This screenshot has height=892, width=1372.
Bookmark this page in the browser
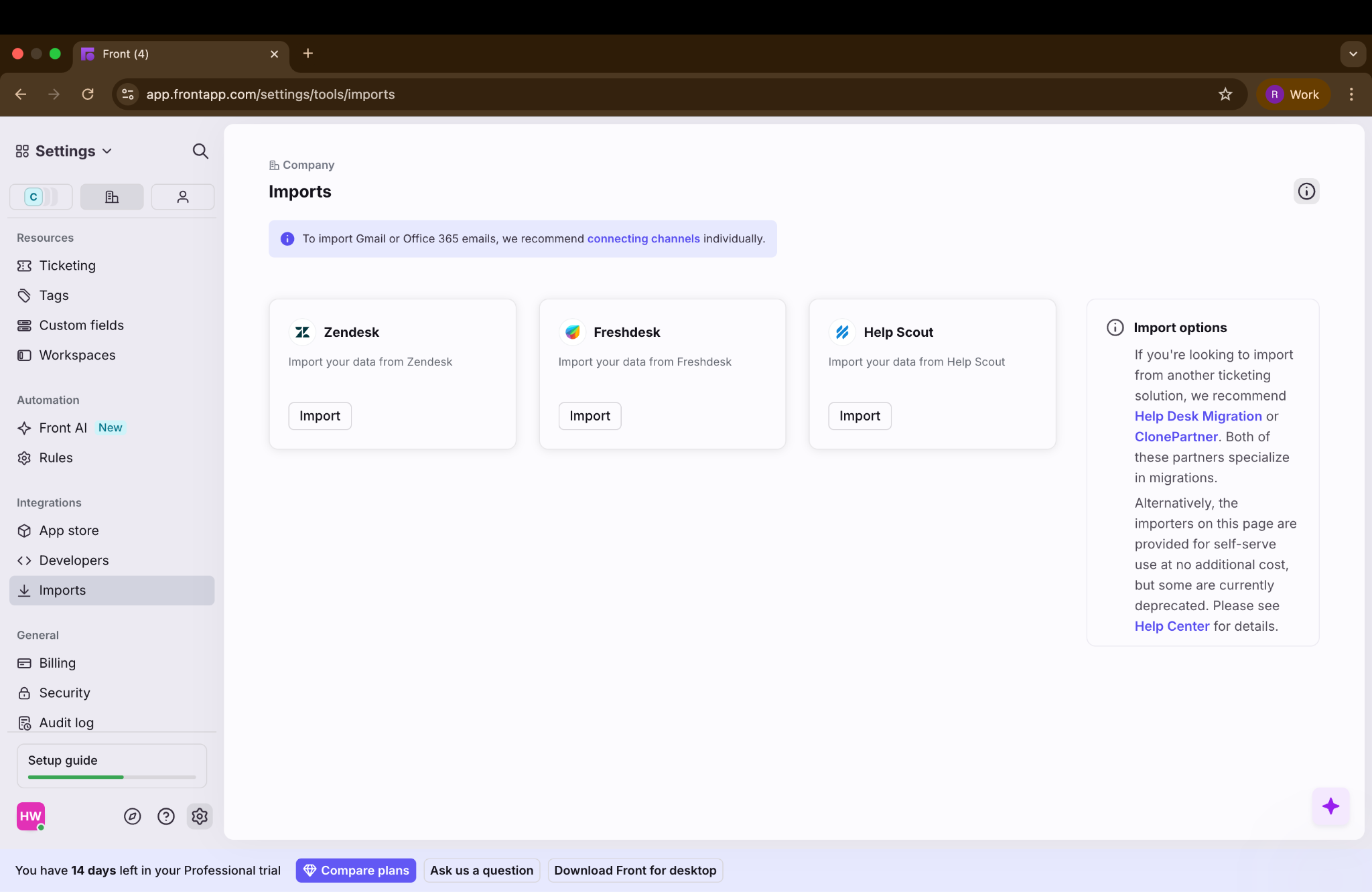(x=1225, y=94)
